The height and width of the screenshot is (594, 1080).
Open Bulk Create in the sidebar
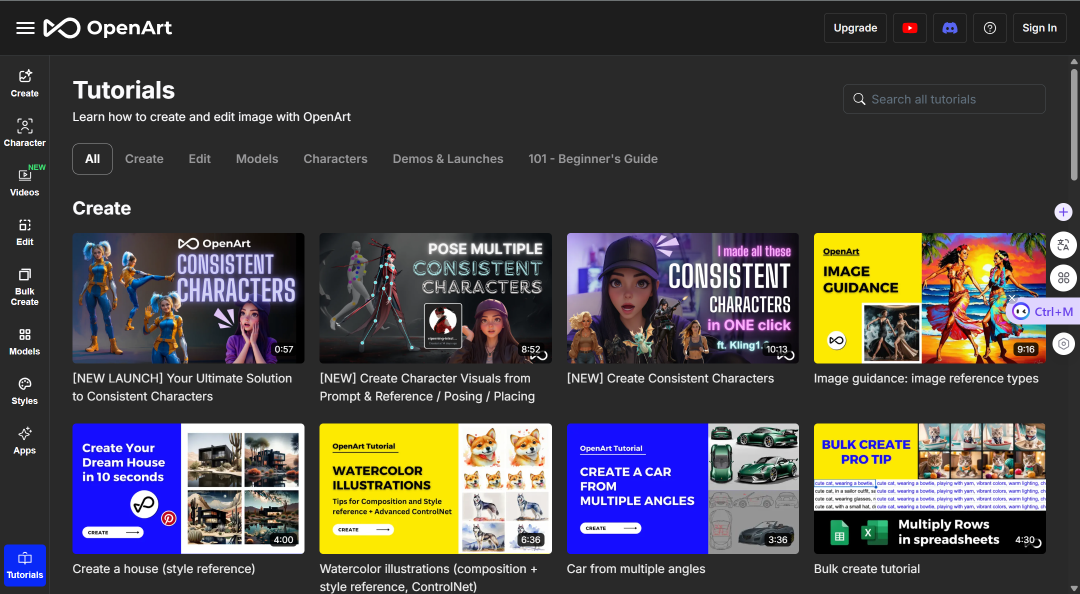pyautogui.click(x=25, y=287)
